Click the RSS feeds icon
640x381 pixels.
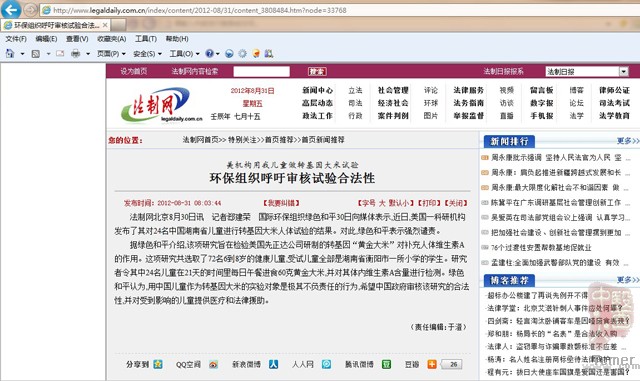pyautogui.click(x=36, y=53)
